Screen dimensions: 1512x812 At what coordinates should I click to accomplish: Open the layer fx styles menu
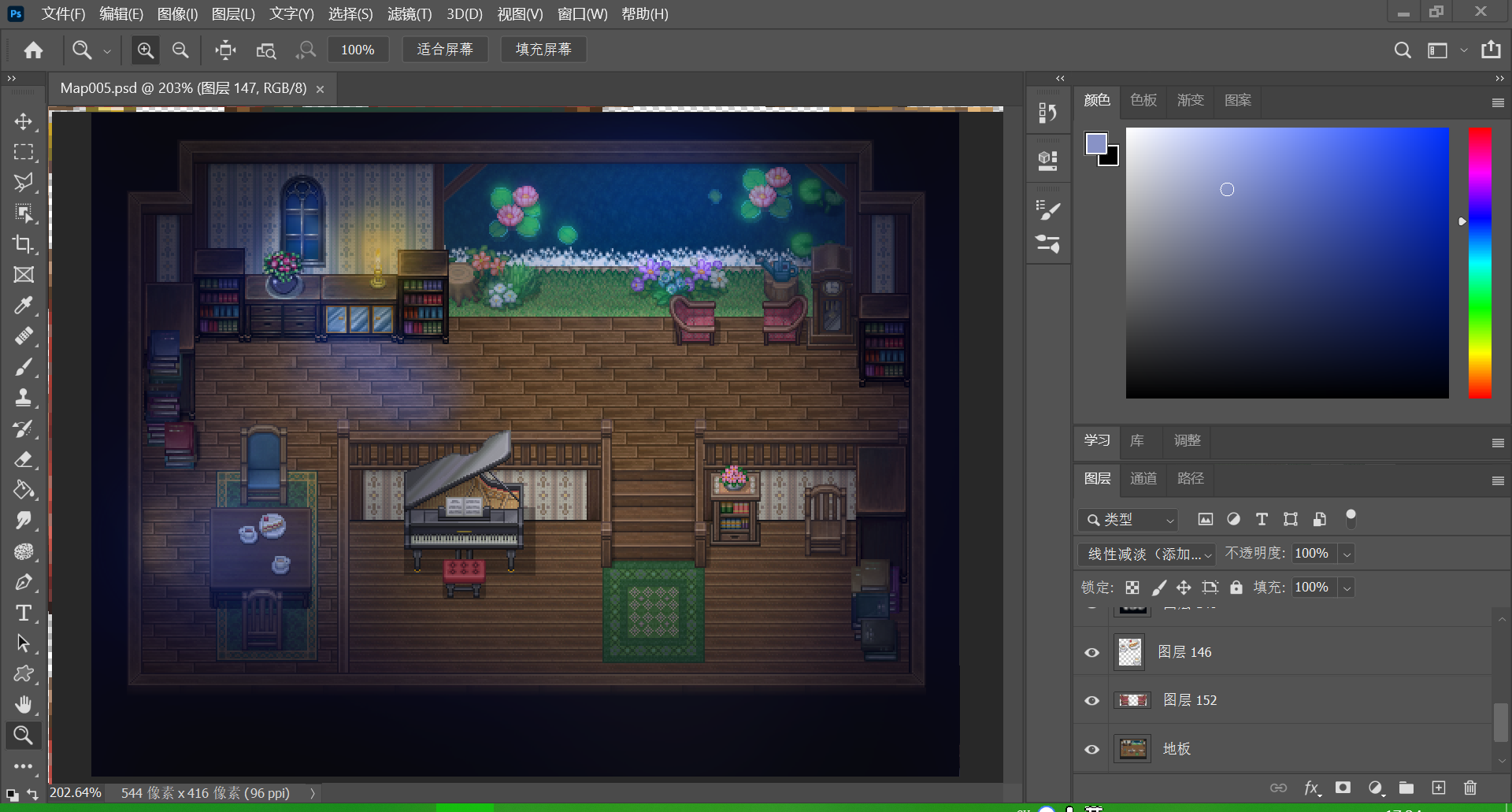click(1311, 788)
